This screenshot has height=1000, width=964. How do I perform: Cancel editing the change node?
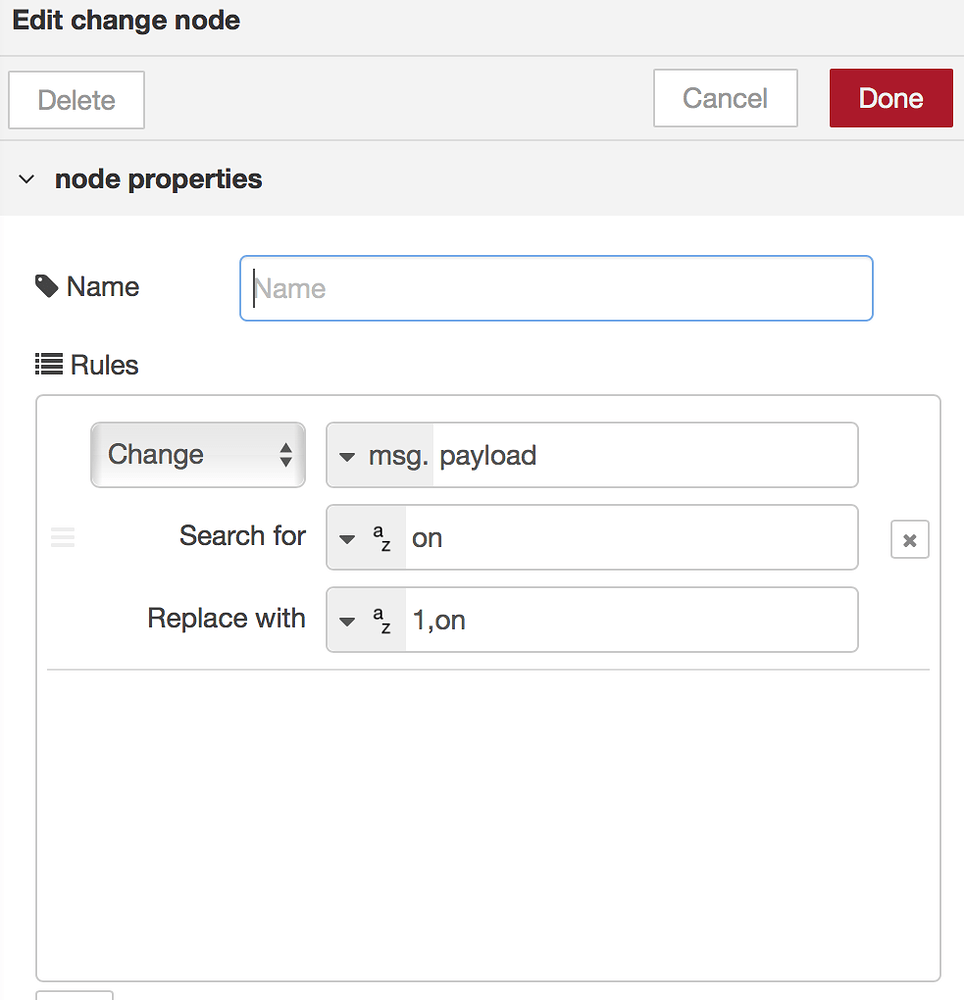pos(725,98)
